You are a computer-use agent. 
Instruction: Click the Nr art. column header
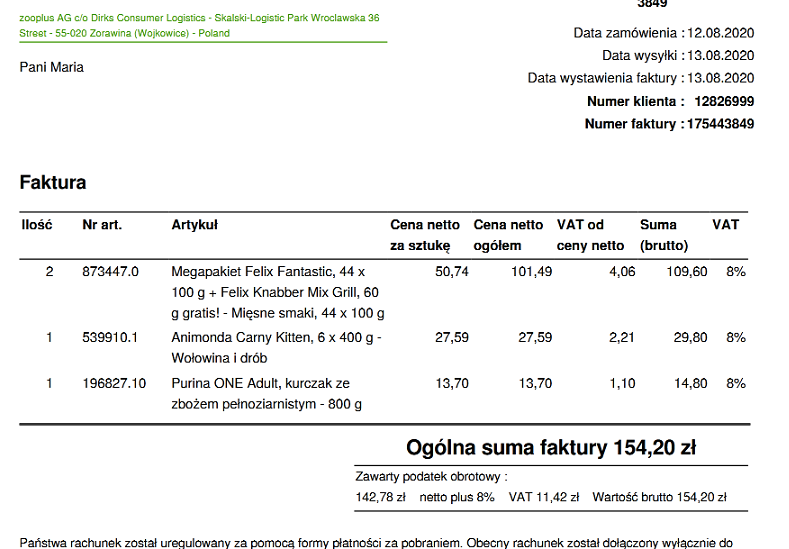(102, 225)
